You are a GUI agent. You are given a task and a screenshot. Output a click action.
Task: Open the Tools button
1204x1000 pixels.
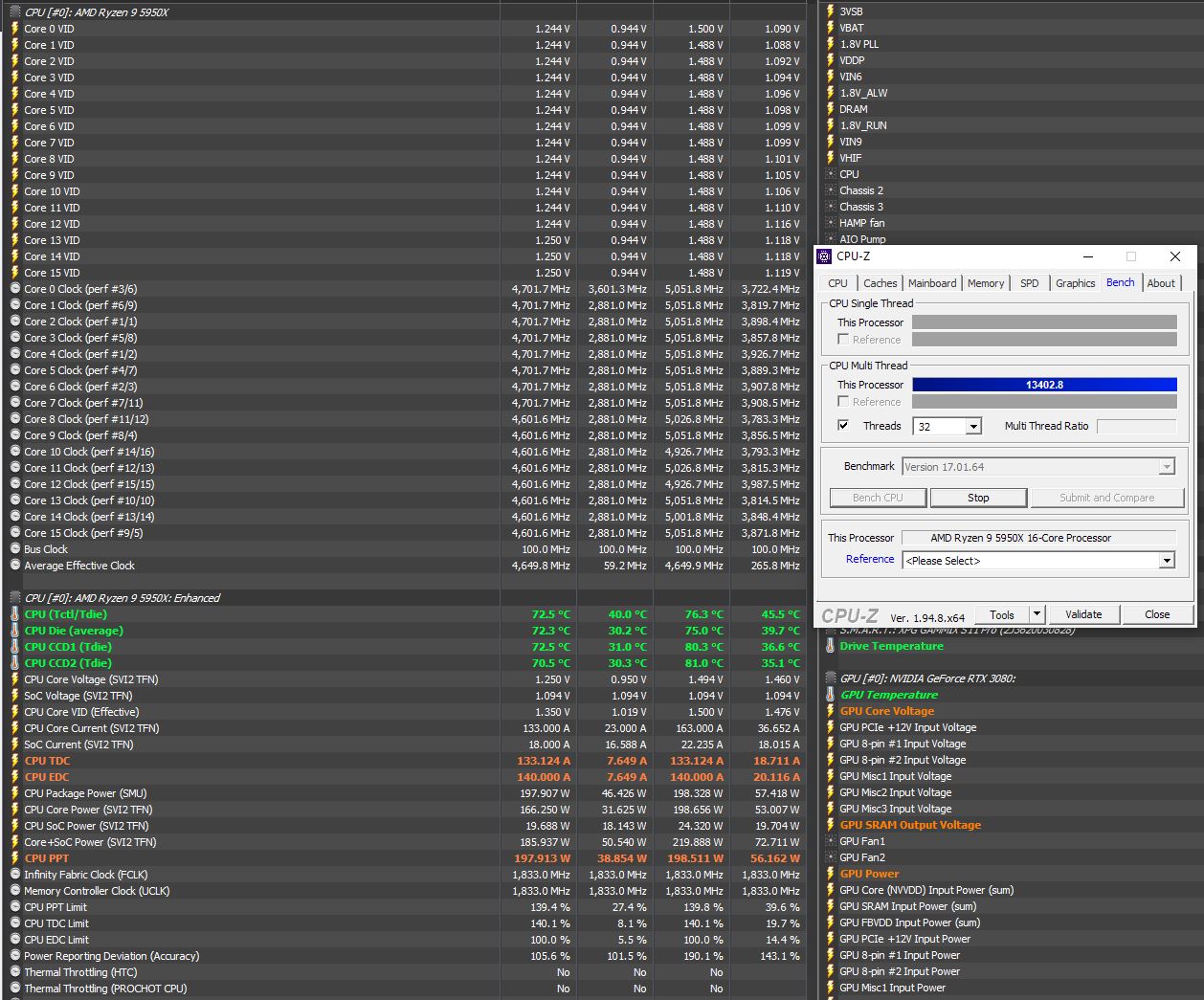1002,614
